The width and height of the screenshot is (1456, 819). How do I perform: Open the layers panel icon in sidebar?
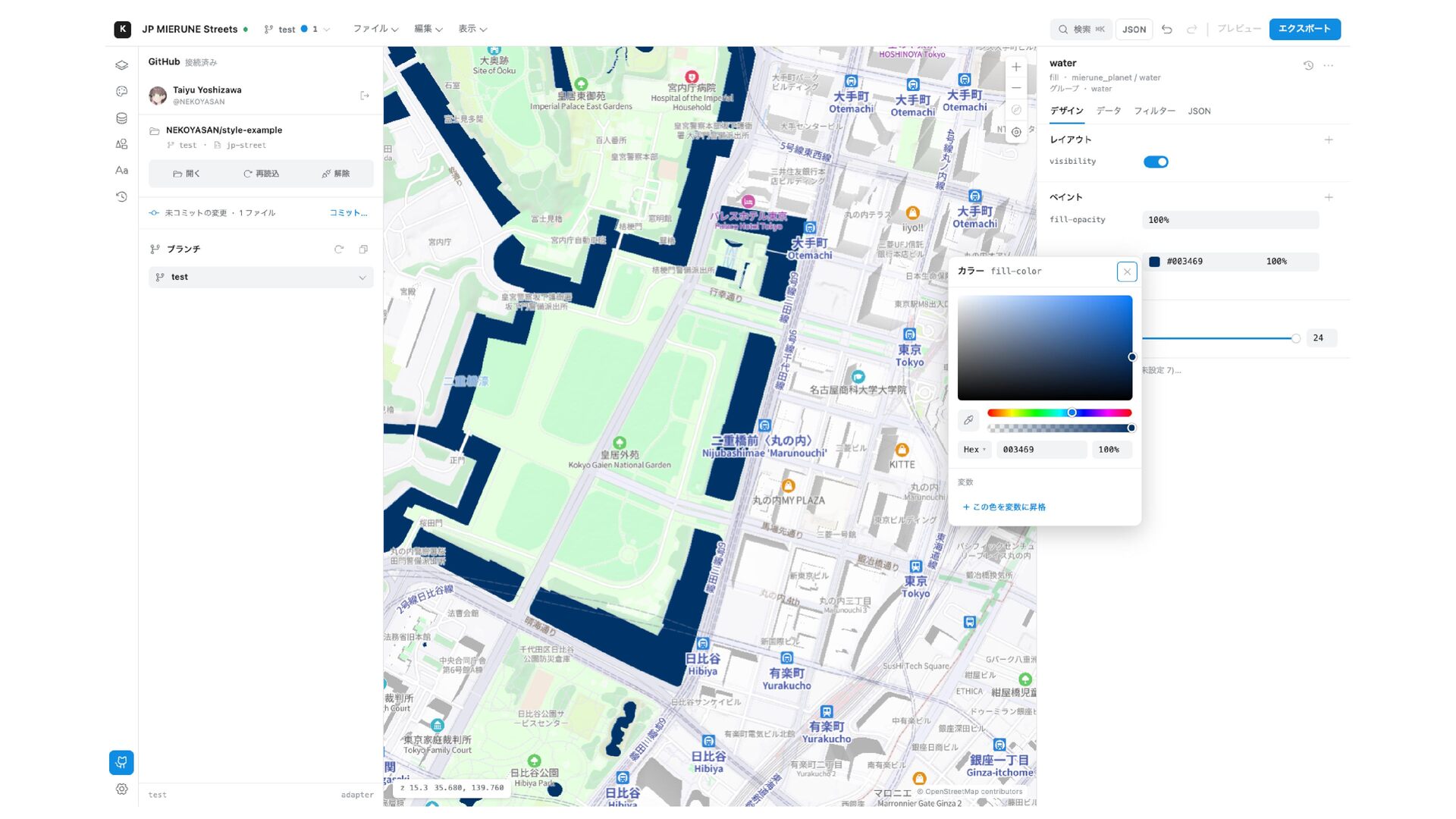[121, 65]
